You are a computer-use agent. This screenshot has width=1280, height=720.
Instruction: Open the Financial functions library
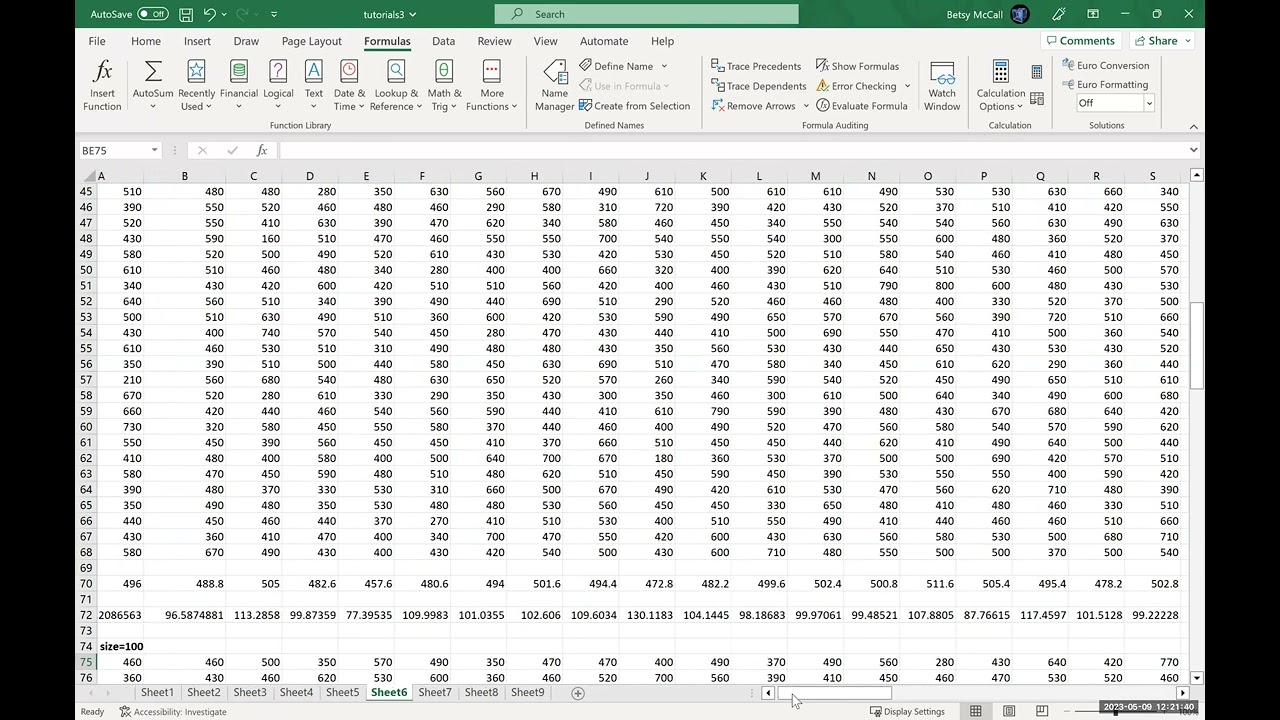click(x=239, y=85)
